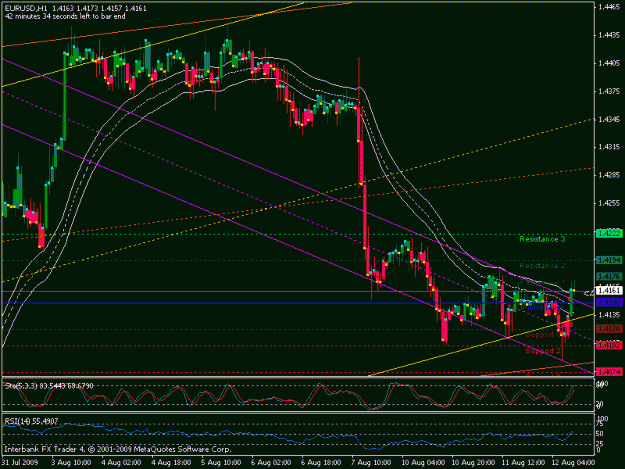Screen dimensions: 625x469
Task: Click the RSI scale value 75
Action: (601, 425)
